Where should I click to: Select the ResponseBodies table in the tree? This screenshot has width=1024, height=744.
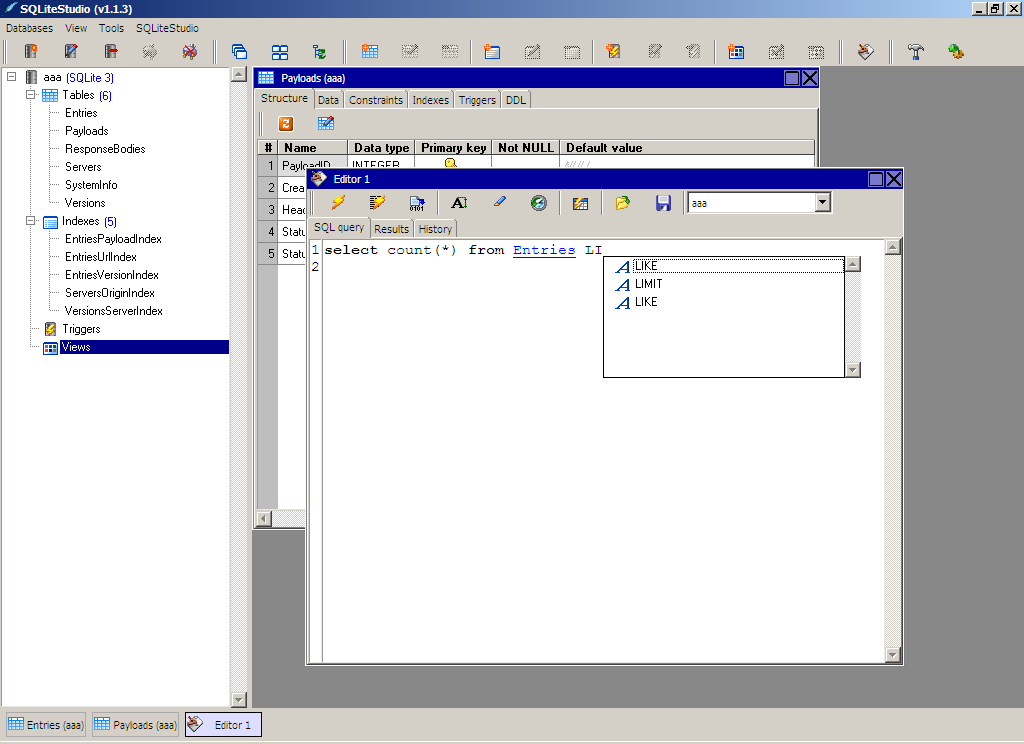pyautogui.click(x=105, y=149)
